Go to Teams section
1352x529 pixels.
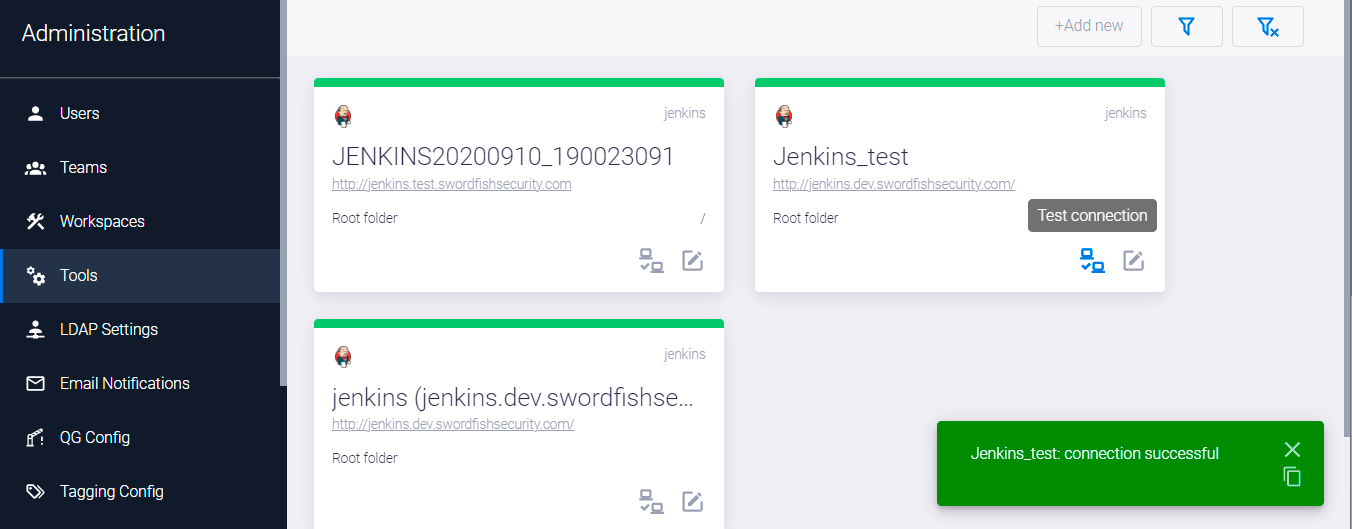point(83,168)
